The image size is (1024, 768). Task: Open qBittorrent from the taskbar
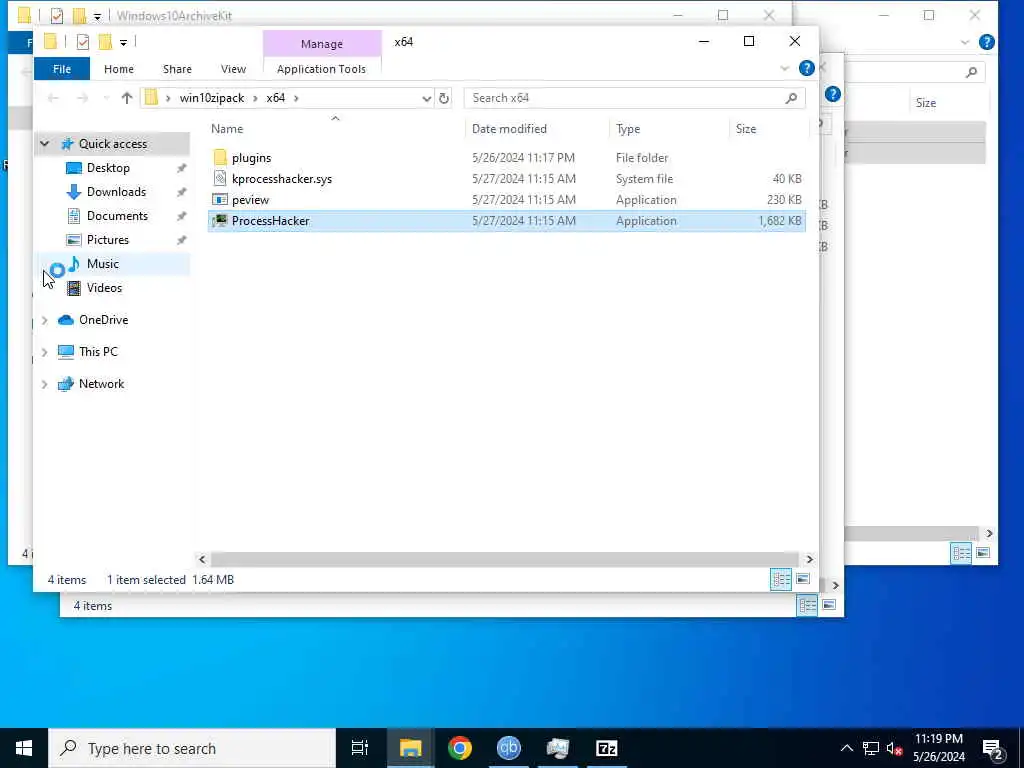509,748
